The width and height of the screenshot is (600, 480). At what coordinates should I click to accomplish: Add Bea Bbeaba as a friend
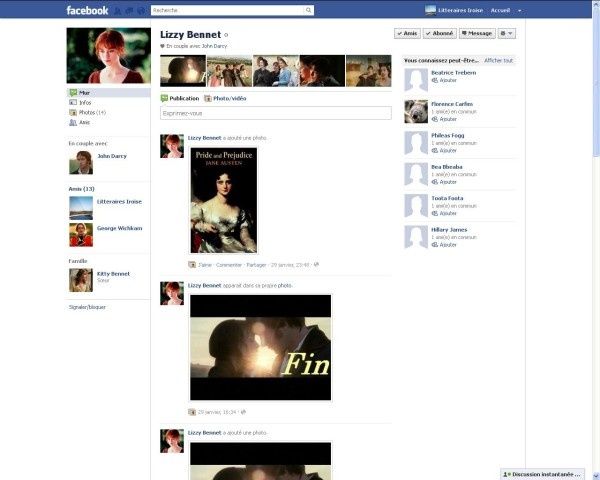(x=444, y=182)
